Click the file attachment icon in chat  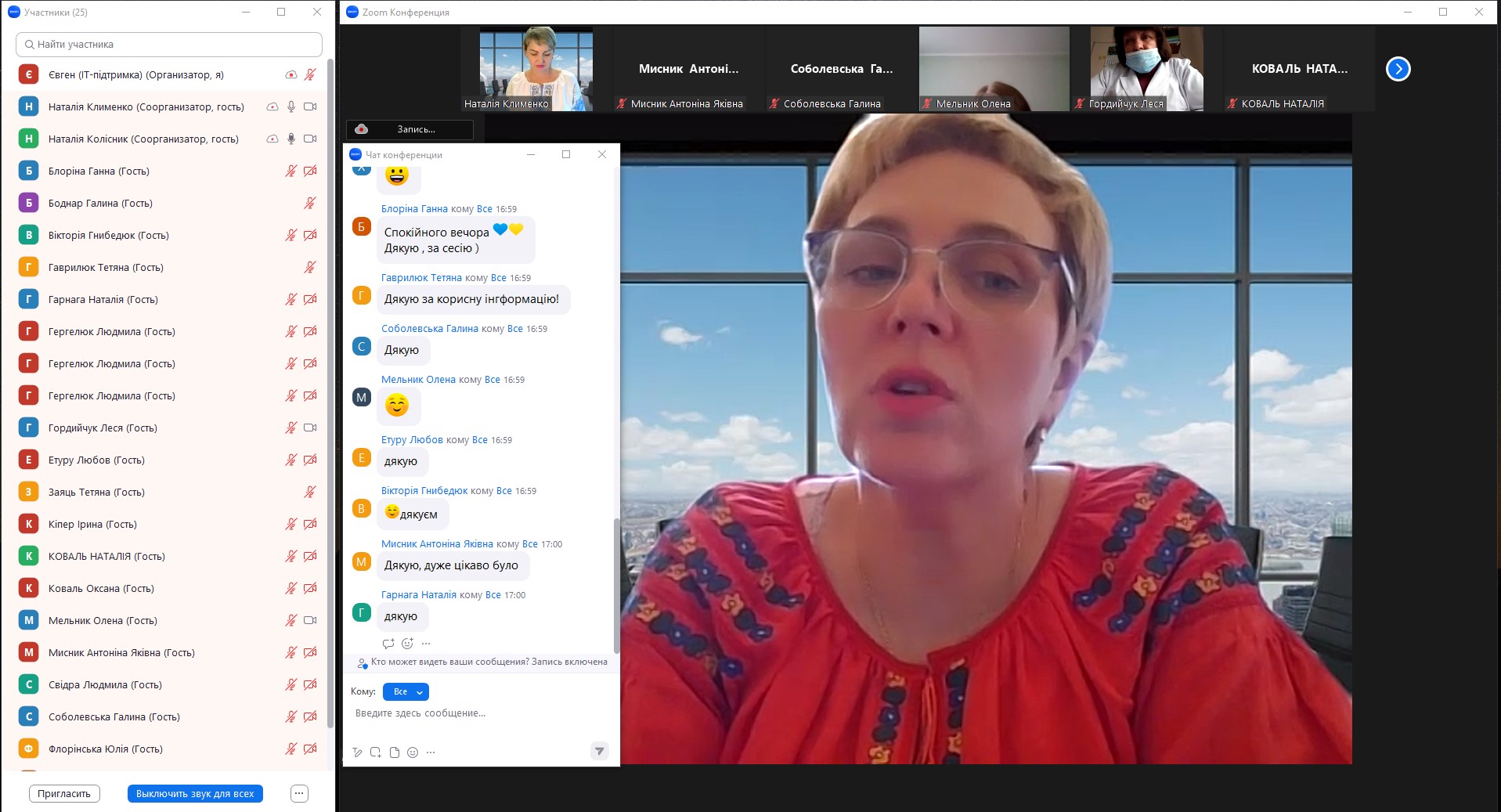point(395,752)
